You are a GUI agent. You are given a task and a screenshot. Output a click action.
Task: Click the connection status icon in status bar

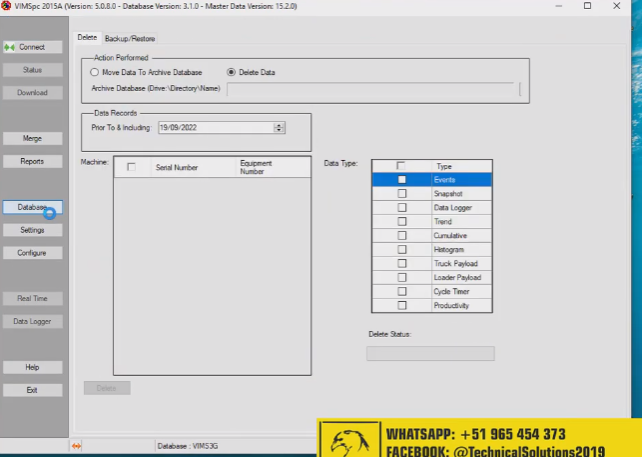tap(77, 445)
